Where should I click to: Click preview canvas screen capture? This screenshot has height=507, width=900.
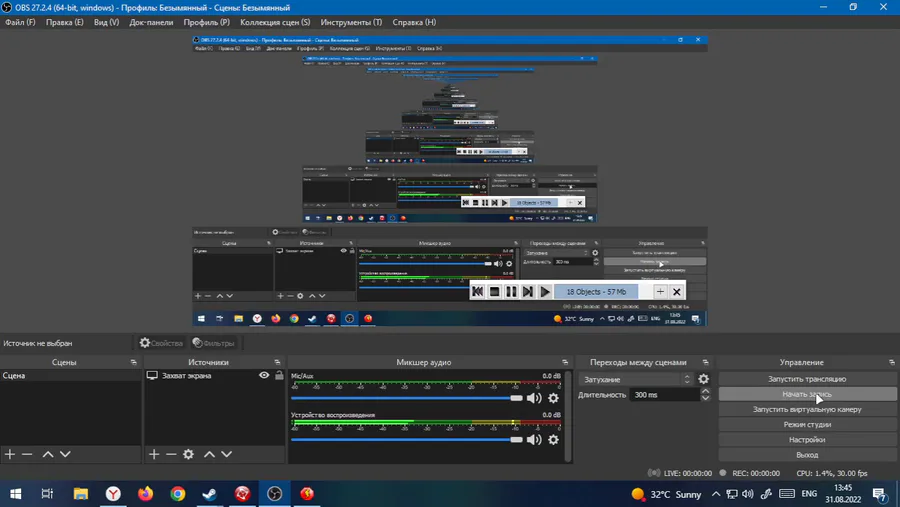click(x=449, y=181)
